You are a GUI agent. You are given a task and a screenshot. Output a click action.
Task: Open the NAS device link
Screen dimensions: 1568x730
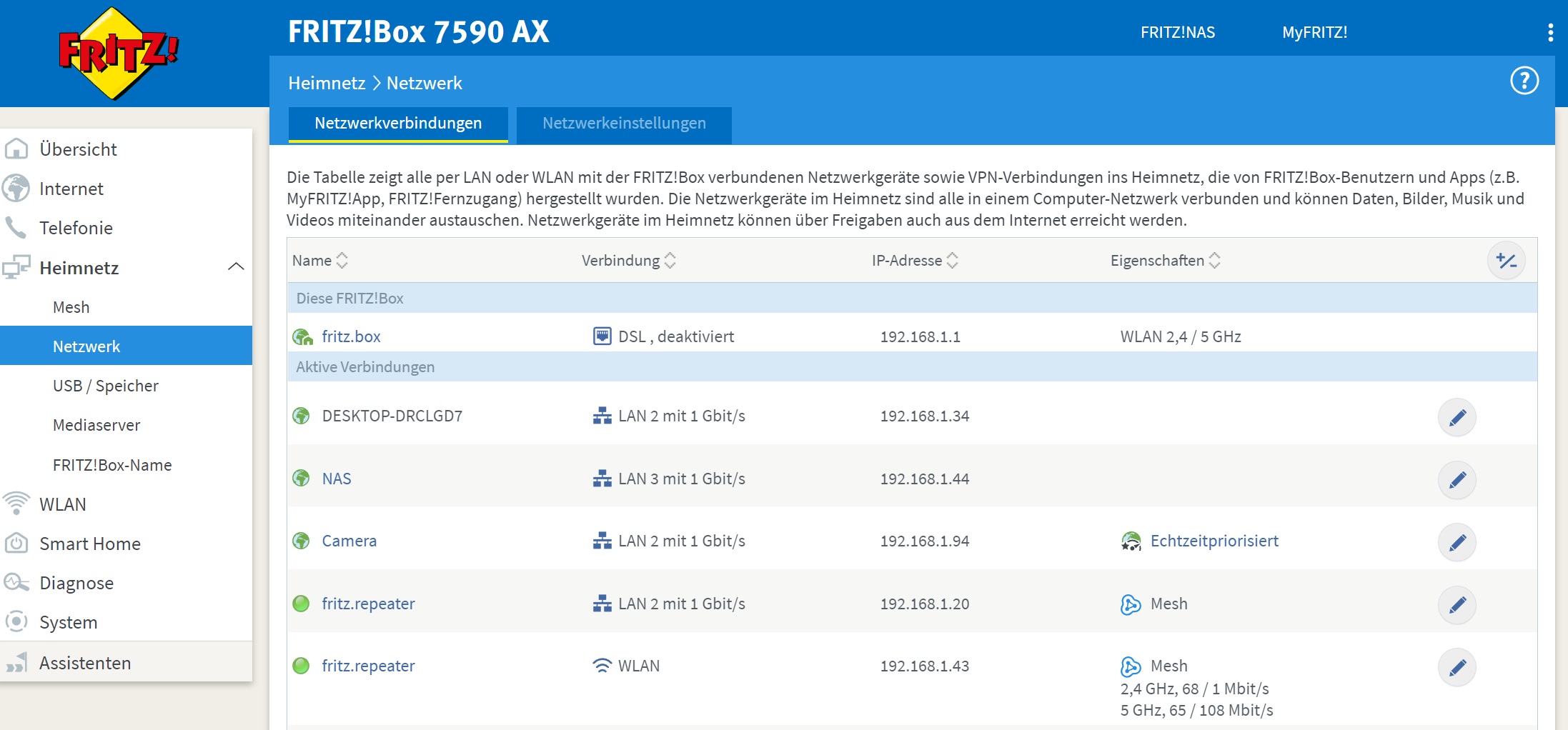(x=337, y=479)
